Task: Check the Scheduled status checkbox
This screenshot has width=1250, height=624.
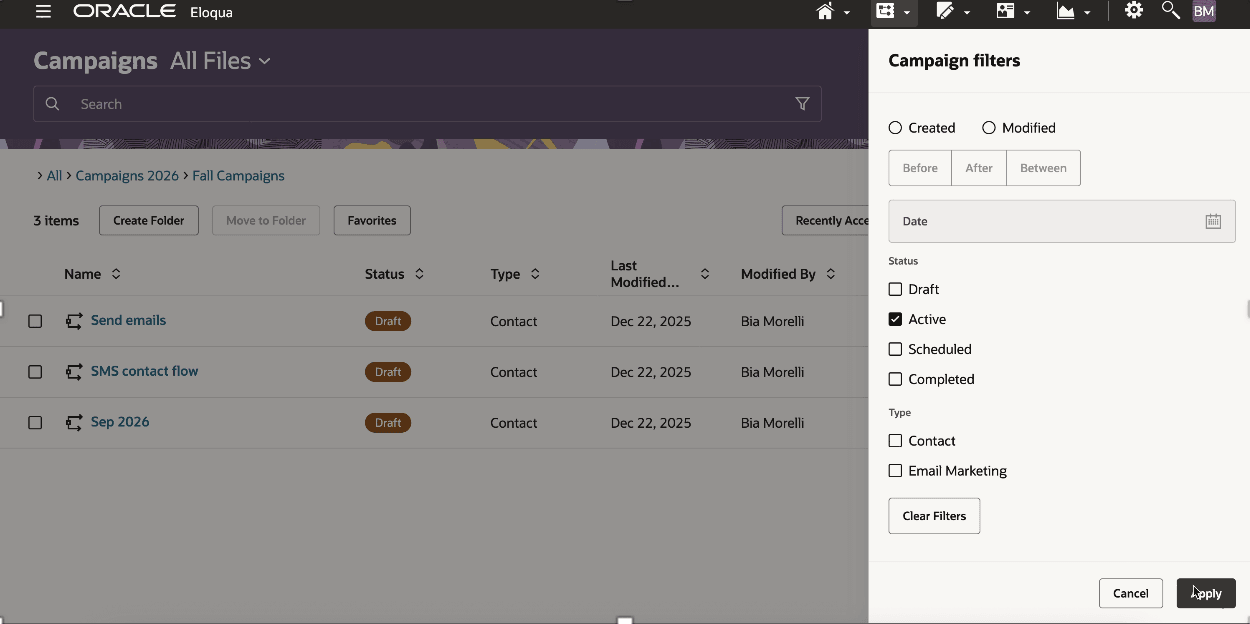Action: 895,349
